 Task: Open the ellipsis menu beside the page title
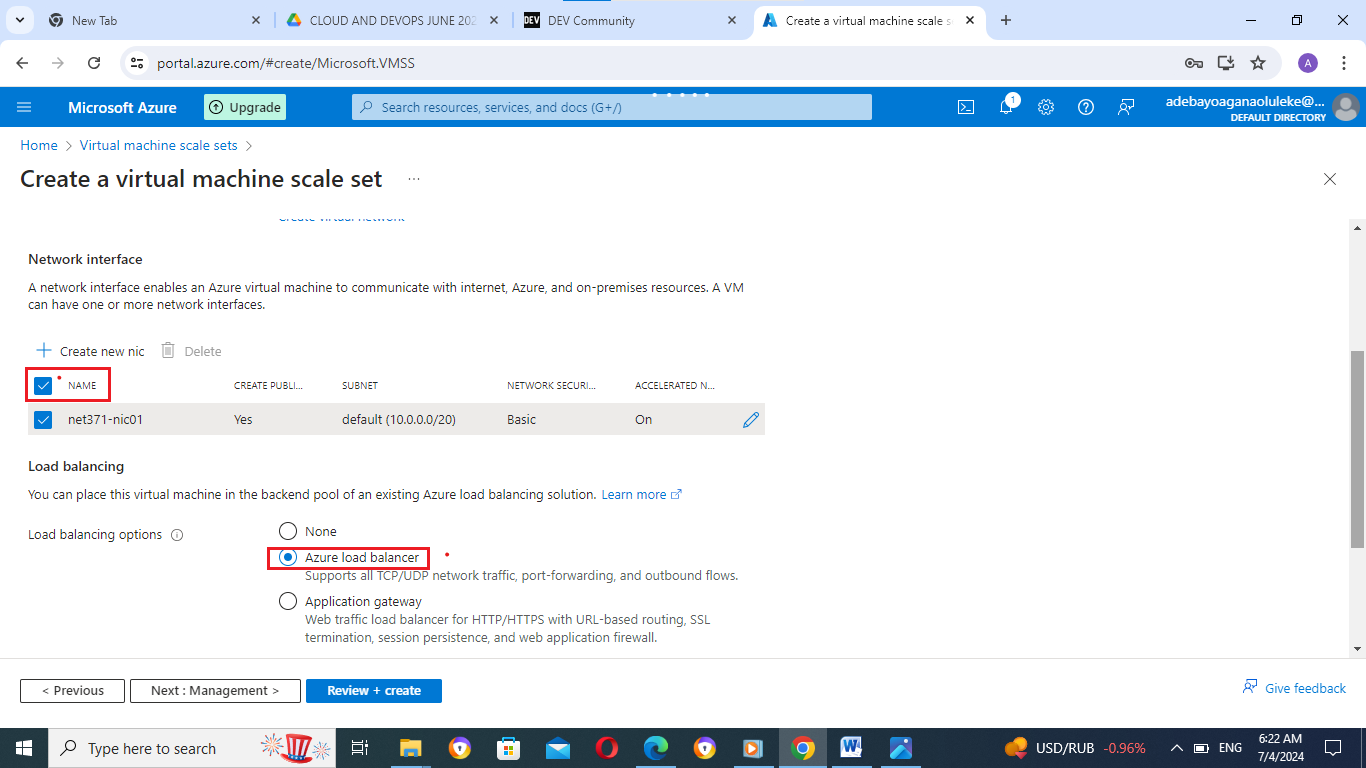[x=414, y=179]
